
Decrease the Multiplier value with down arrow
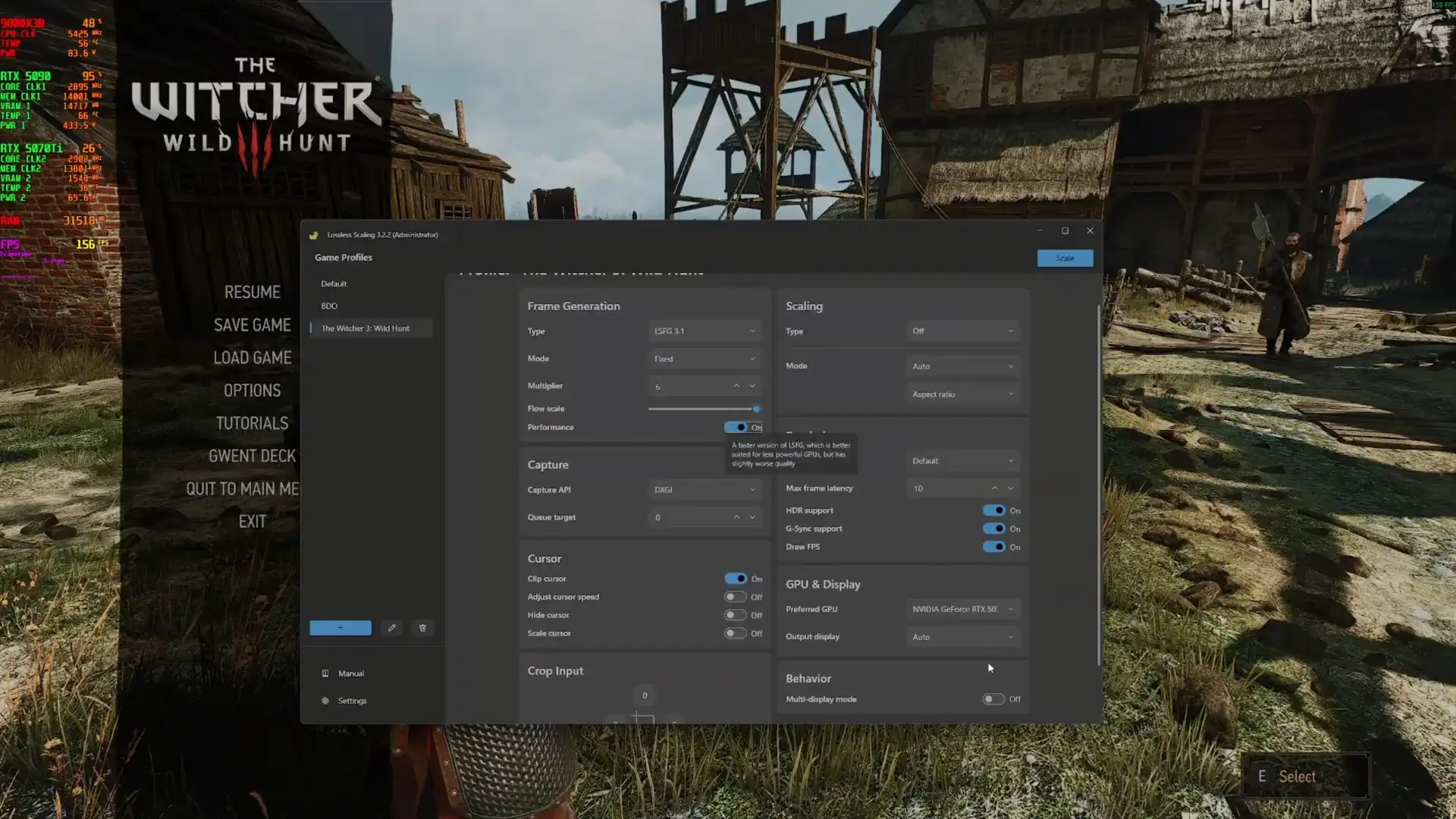752,386
